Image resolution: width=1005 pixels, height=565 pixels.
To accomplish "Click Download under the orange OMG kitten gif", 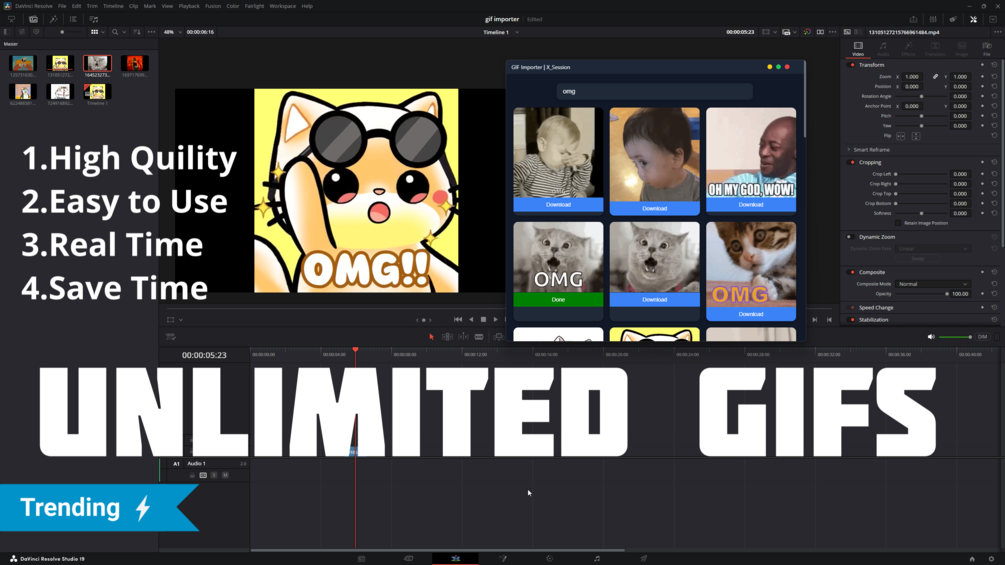I will pyautogui.click(x=751, y=314).
